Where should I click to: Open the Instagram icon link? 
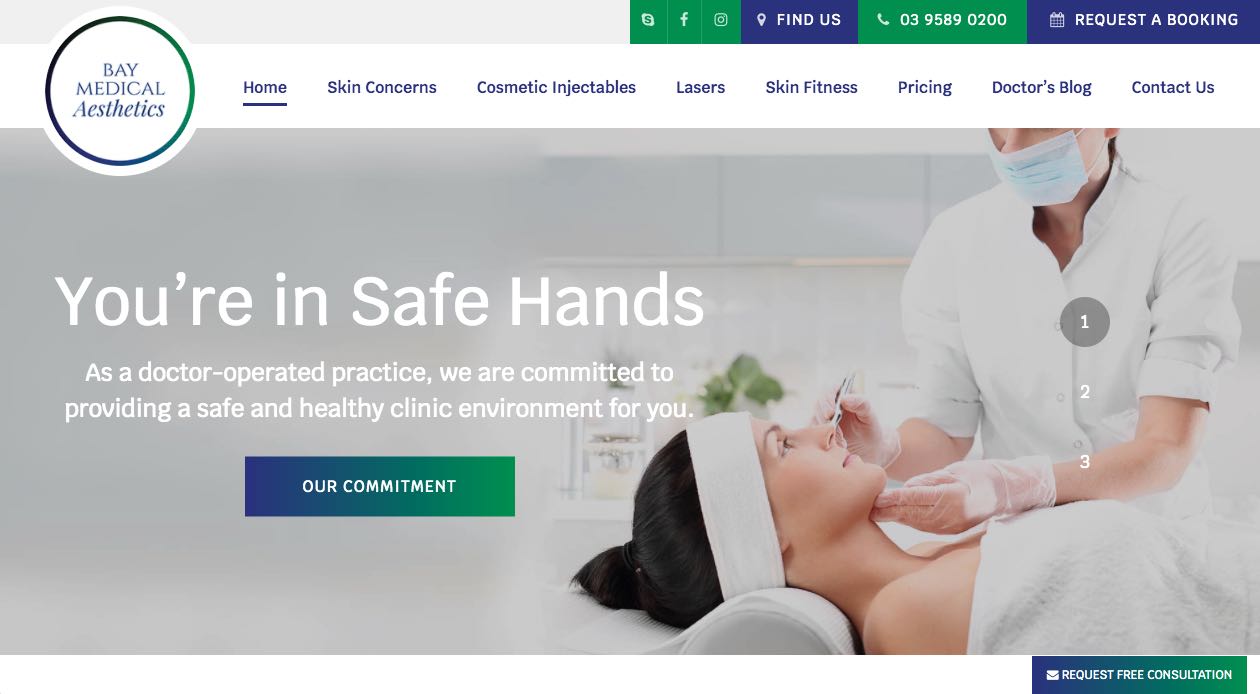click(720, 20)
